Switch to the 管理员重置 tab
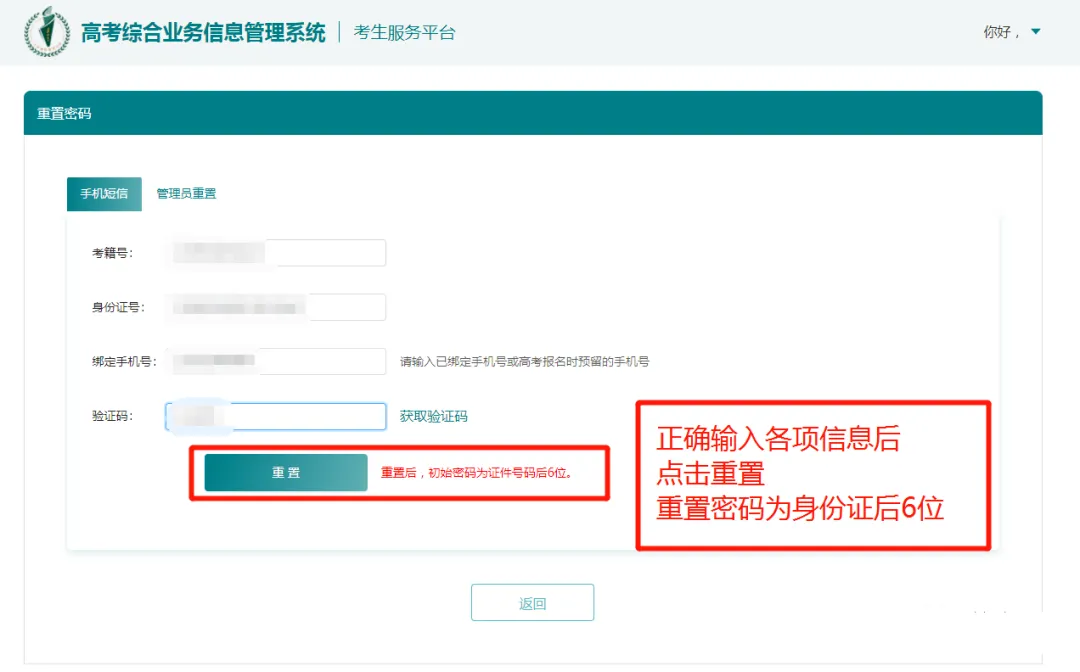 [x=186, y=193]
